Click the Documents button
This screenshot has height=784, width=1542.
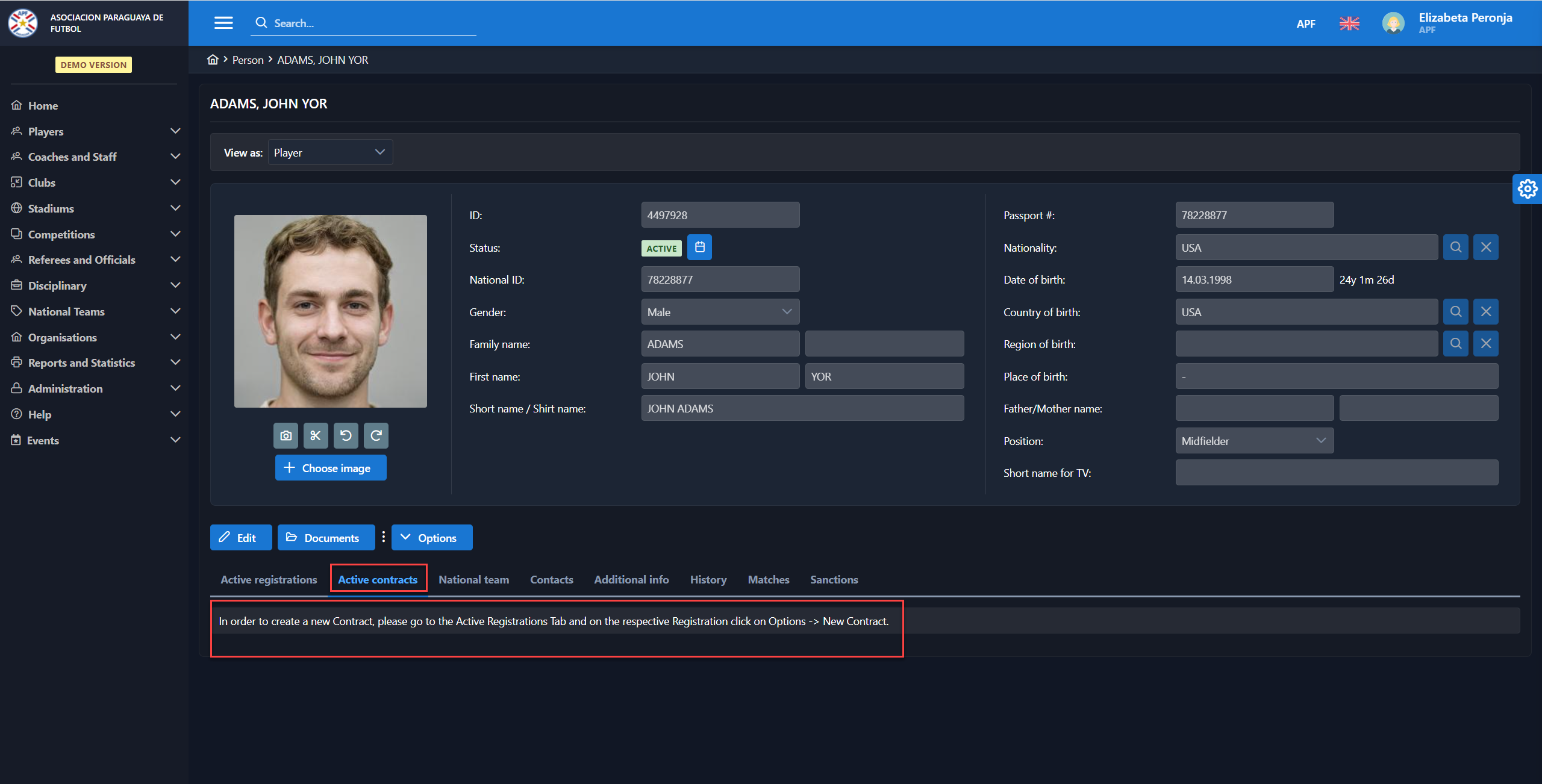[325, 538]
